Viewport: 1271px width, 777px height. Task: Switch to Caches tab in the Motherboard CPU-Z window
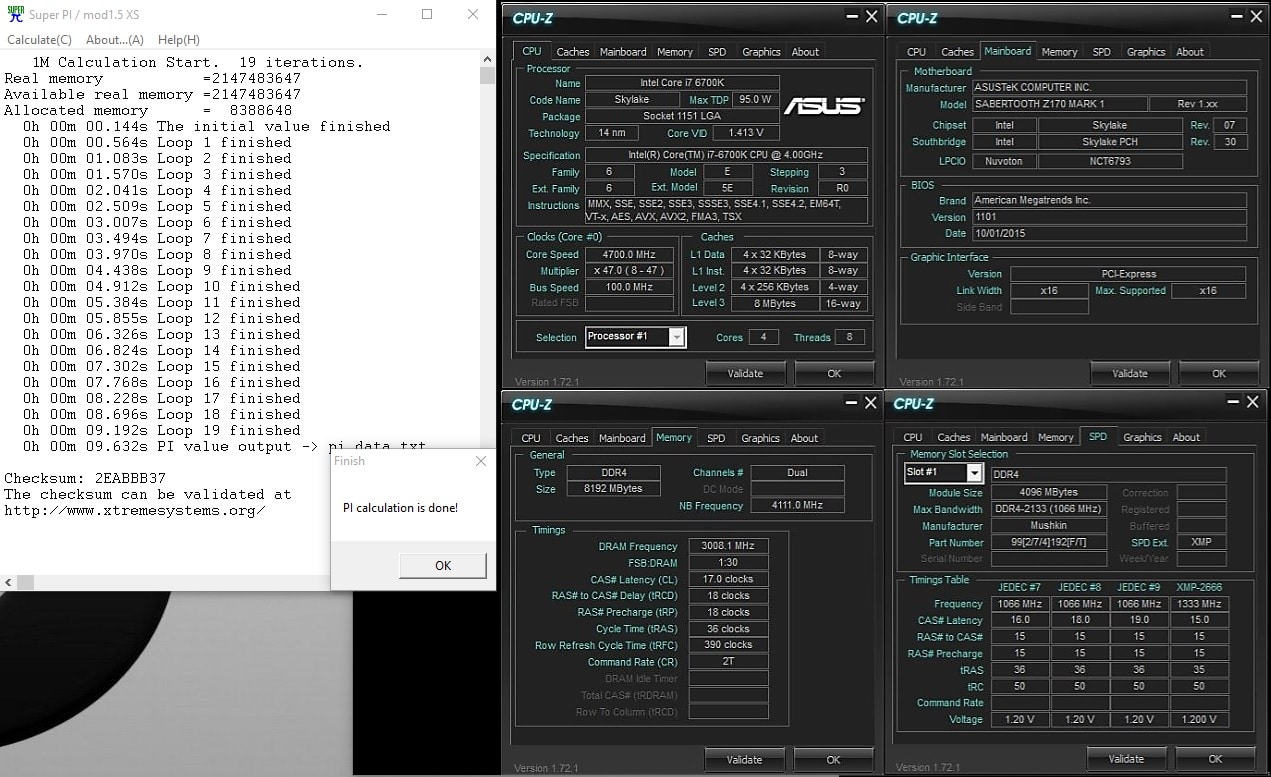(957, 52)
